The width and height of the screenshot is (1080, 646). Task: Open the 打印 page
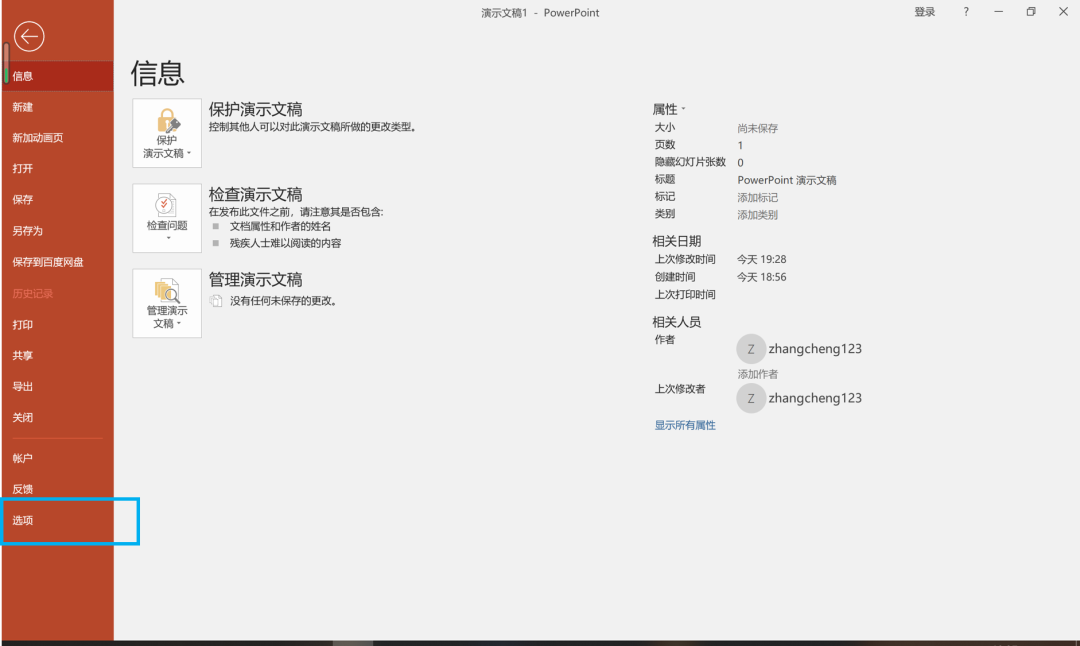[x=58, y=324]
